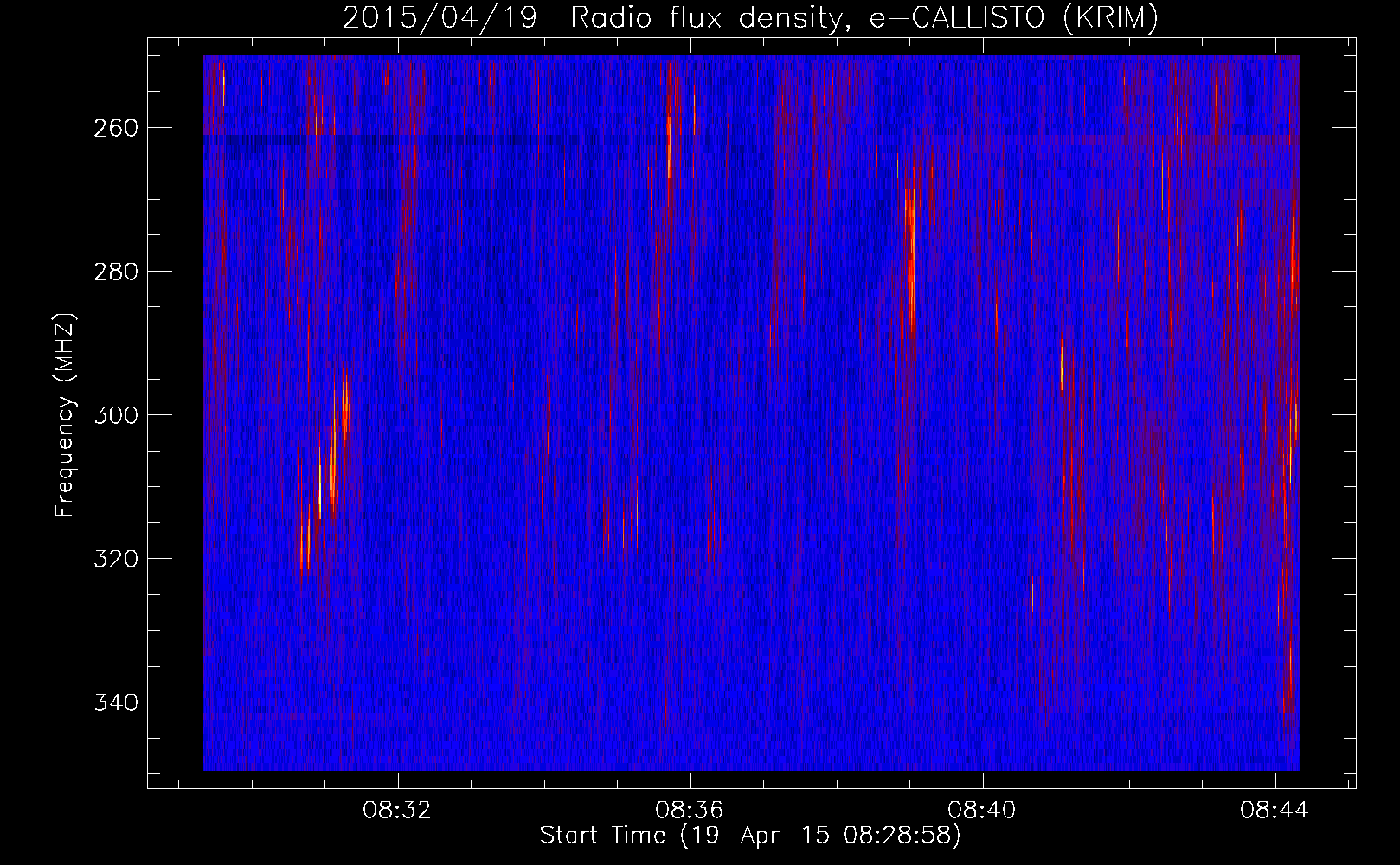Click the 340 frequency tick label
1400x865 pixels.
coord(115,702)
